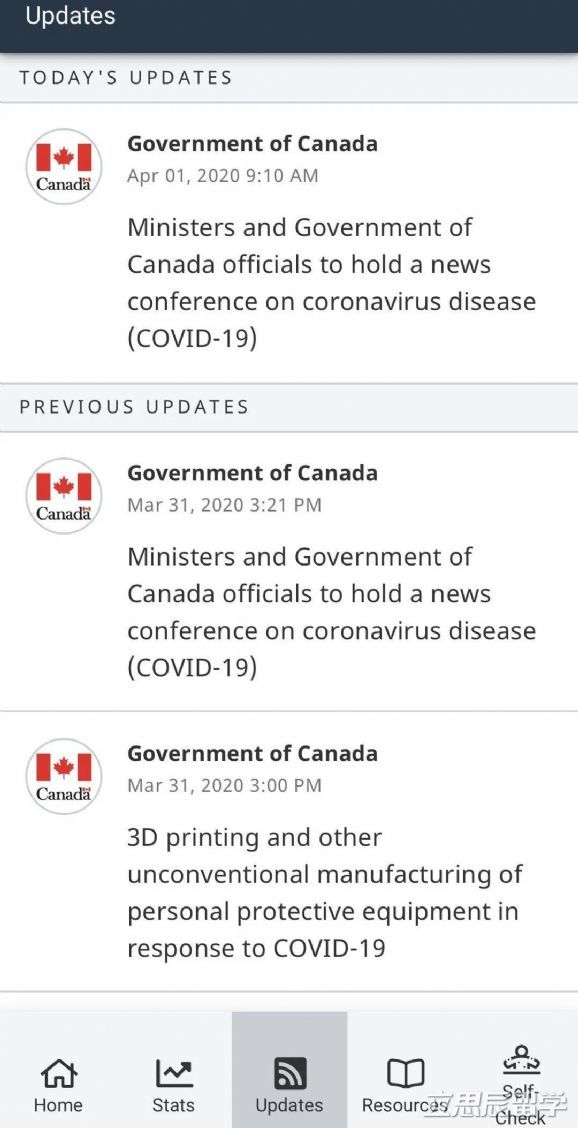
Task: Open the Home tab house icon
Action: coord(58,1074)
